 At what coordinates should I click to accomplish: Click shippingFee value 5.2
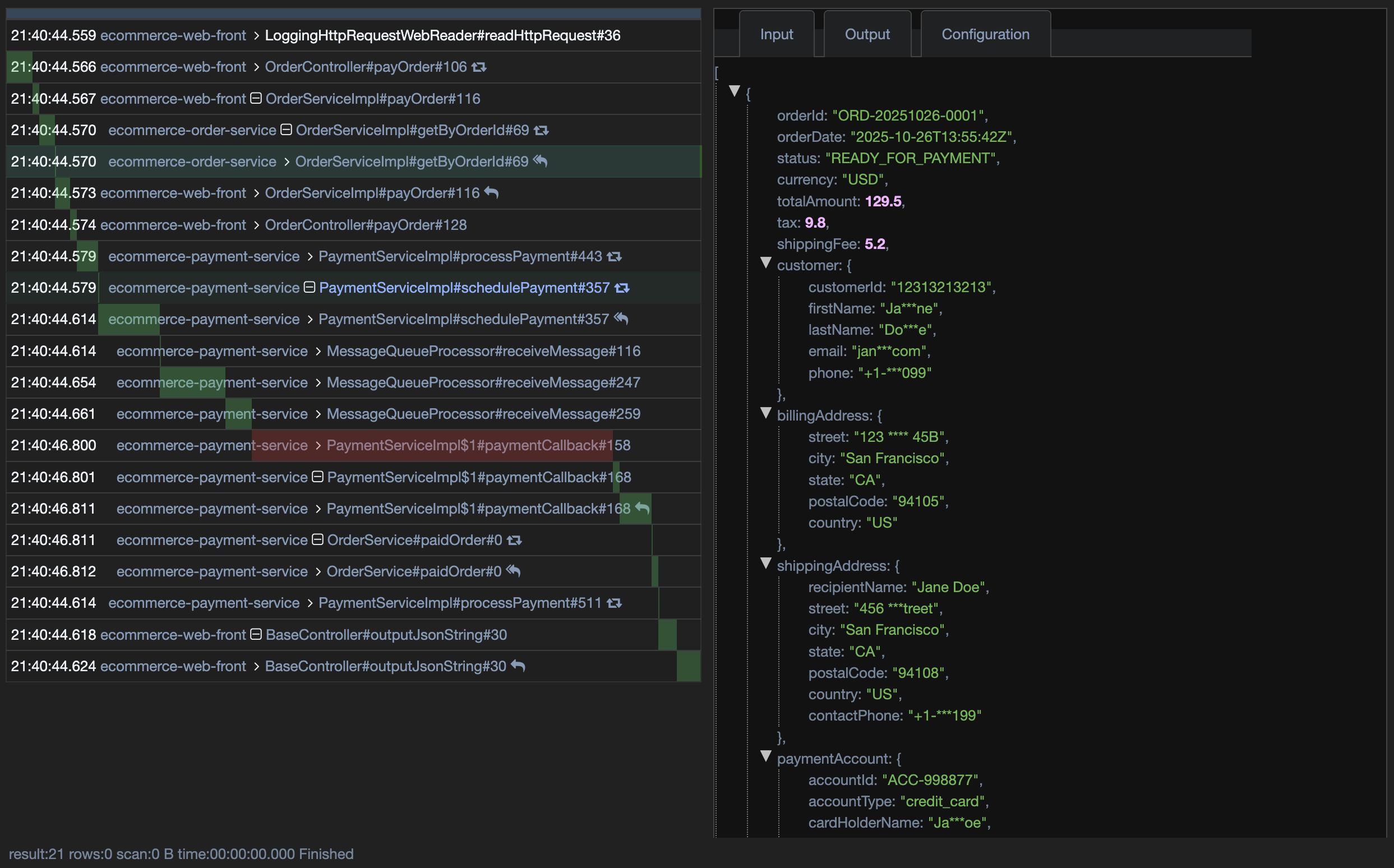874,244
